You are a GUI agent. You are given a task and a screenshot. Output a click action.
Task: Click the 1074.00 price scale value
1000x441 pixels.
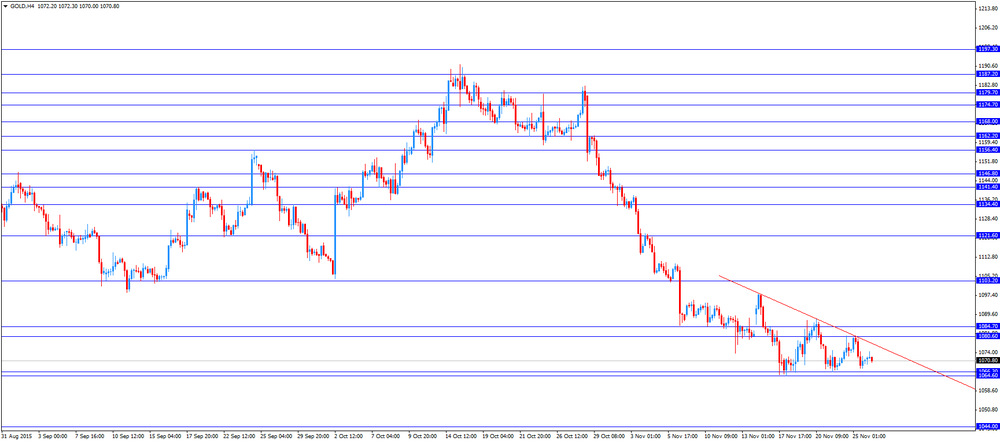(x=988, y=352)
